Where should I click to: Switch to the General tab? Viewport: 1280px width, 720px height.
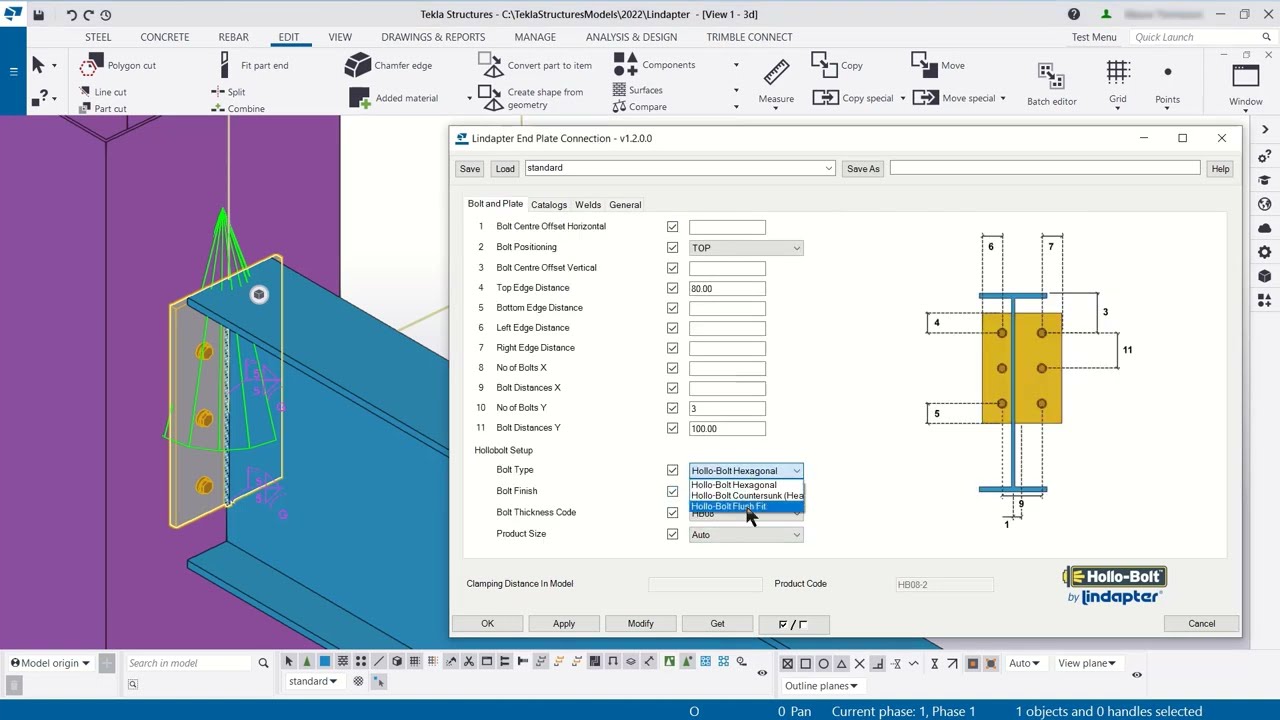click(x=625, y=205)
